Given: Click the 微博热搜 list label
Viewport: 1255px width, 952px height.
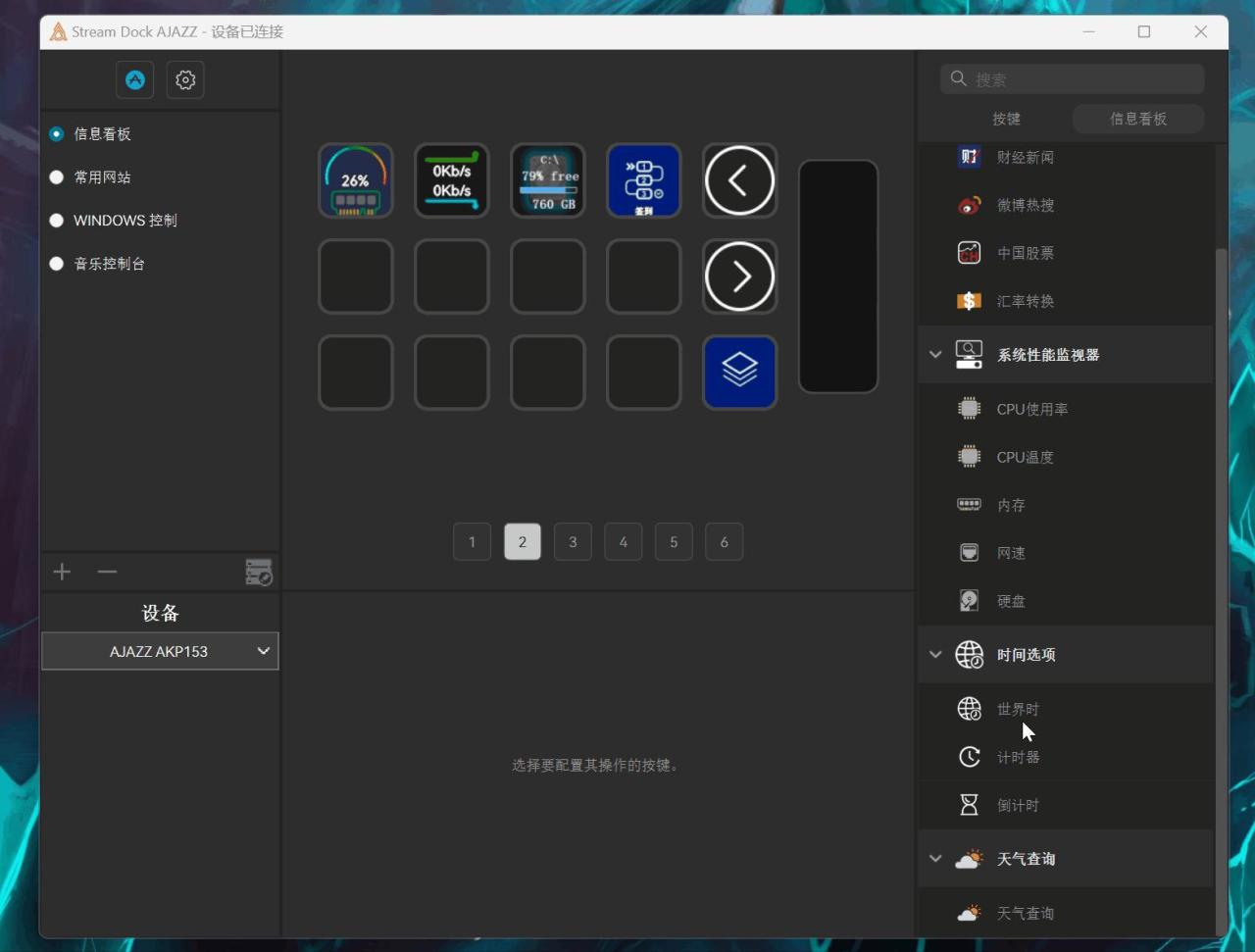Looking at the screenshot, I should click(x=1026, y=205).
